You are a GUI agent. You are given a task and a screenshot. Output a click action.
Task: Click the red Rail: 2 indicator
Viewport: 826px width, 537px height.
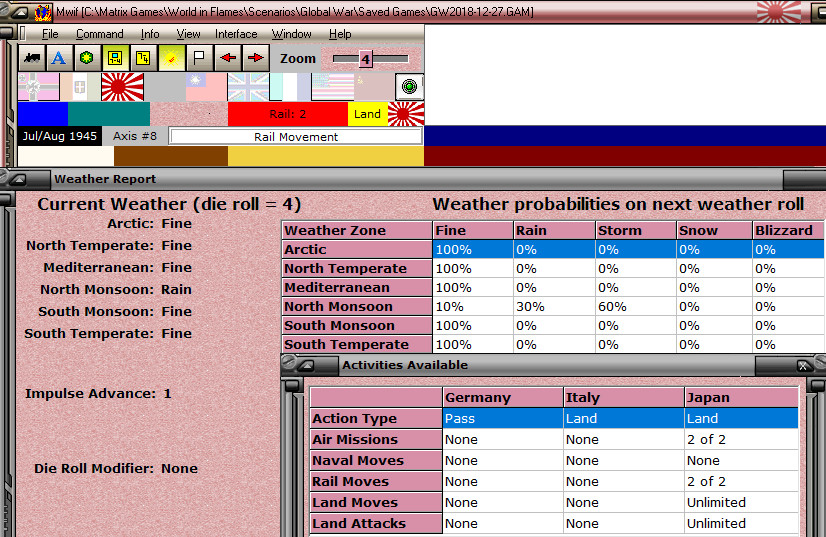[288, 114]
